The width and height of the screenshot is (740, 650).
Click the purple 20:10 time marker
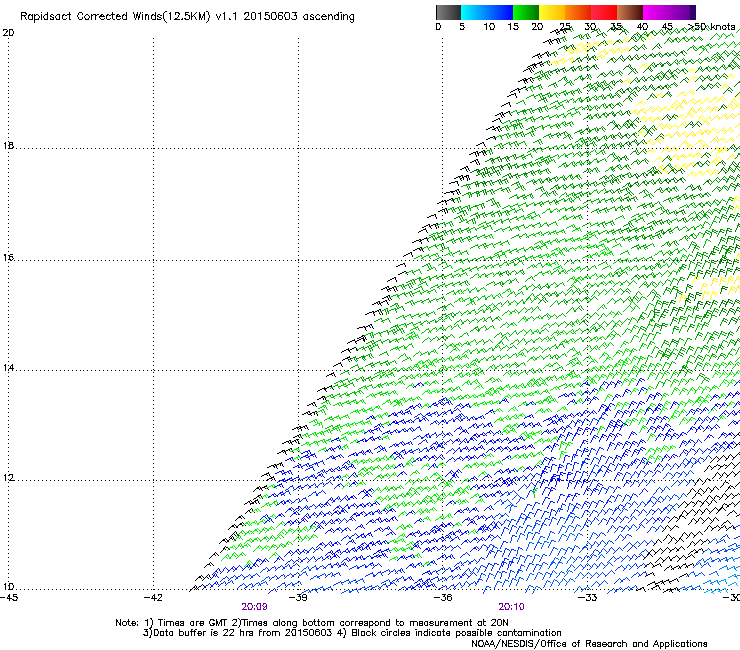coord(512,607)
